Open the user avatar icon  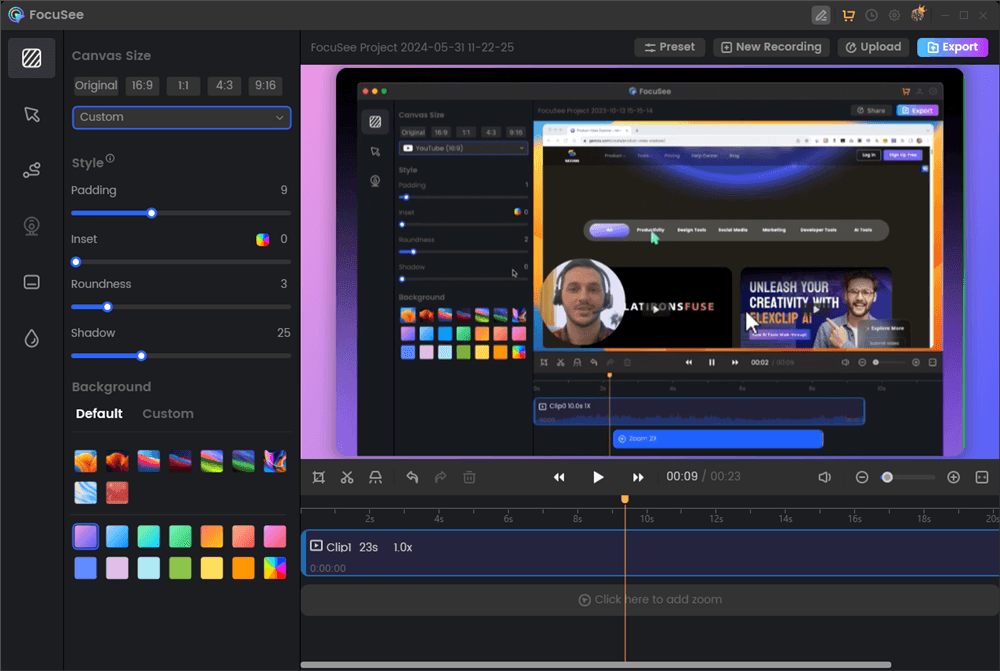pyautogui.click(x=918, y=14)
